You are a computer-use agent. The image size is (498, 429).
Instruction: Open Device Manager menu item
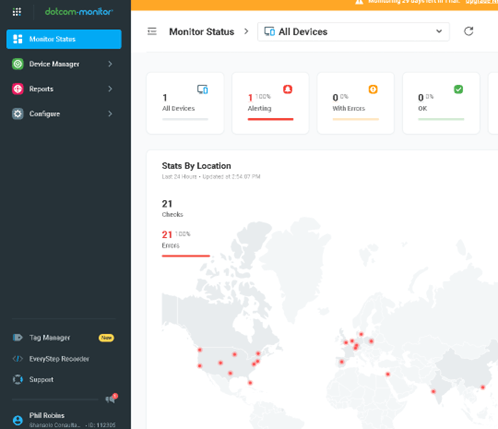(64, 64)
